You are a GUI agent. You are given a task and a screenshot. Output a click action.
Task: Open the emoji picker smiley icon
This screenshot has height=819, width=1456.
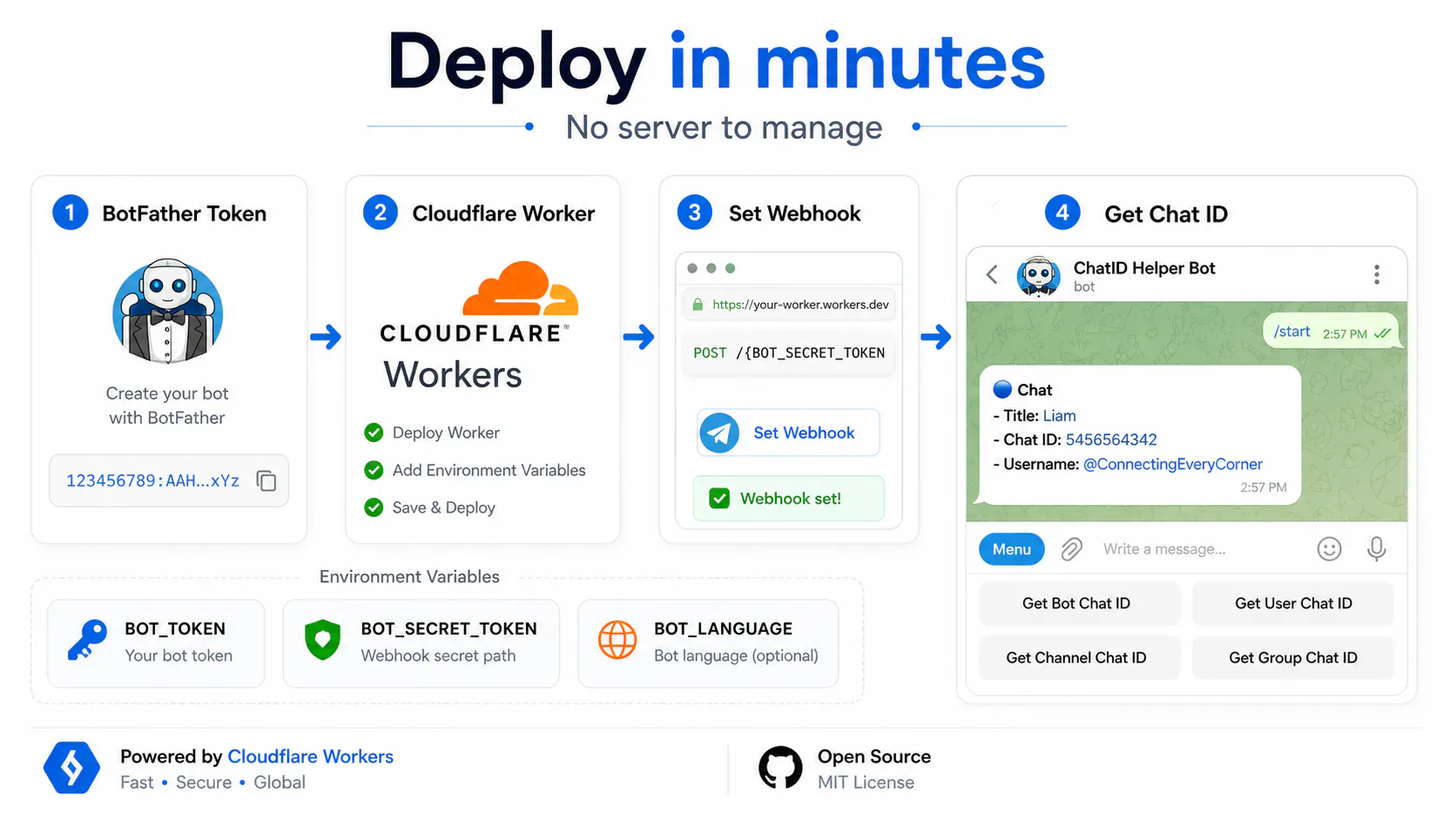point(1329,549)
